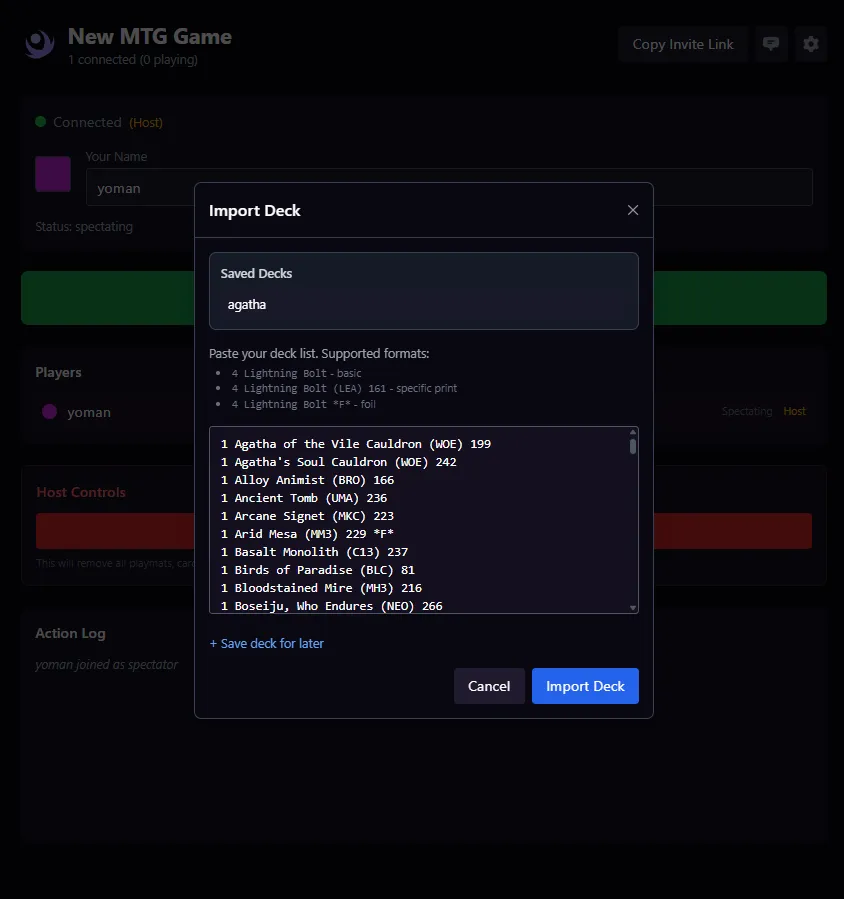Click the deck list scroll down arrow
Screen dimensions: 844x899
coord(632,608)
